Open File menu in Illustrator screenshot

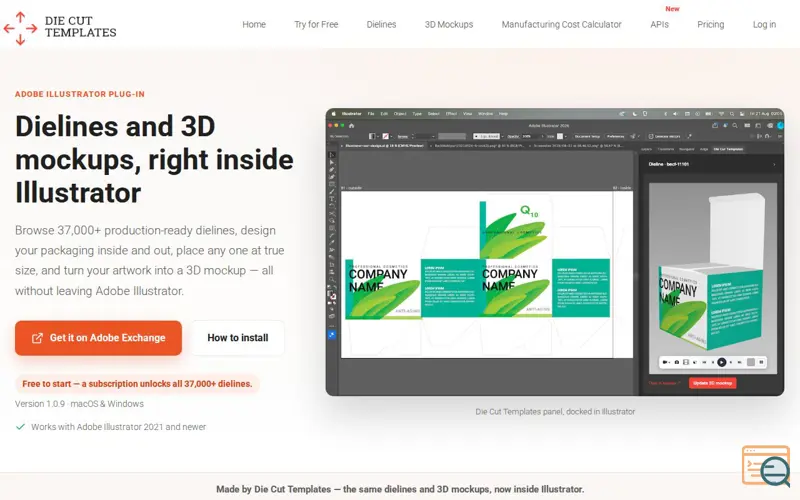371,114
